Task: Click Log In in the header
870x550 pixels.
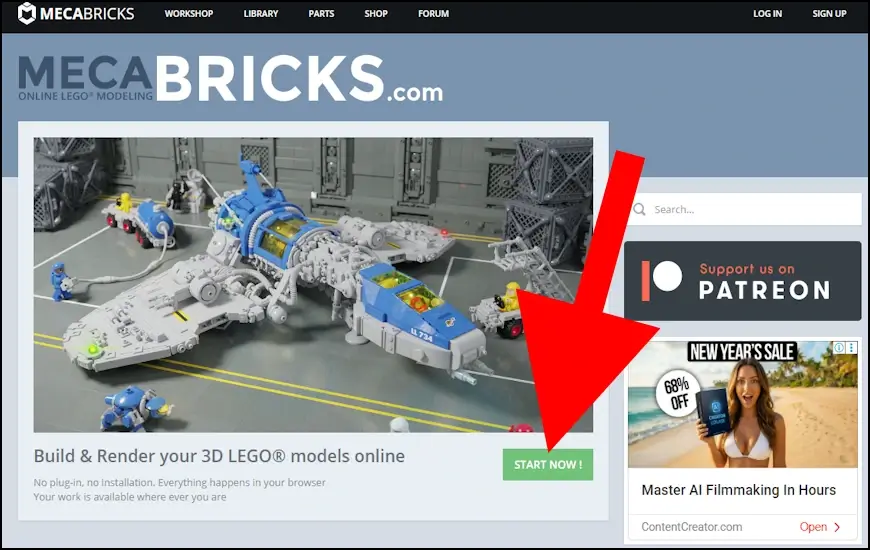Action: tap(767, 14)
